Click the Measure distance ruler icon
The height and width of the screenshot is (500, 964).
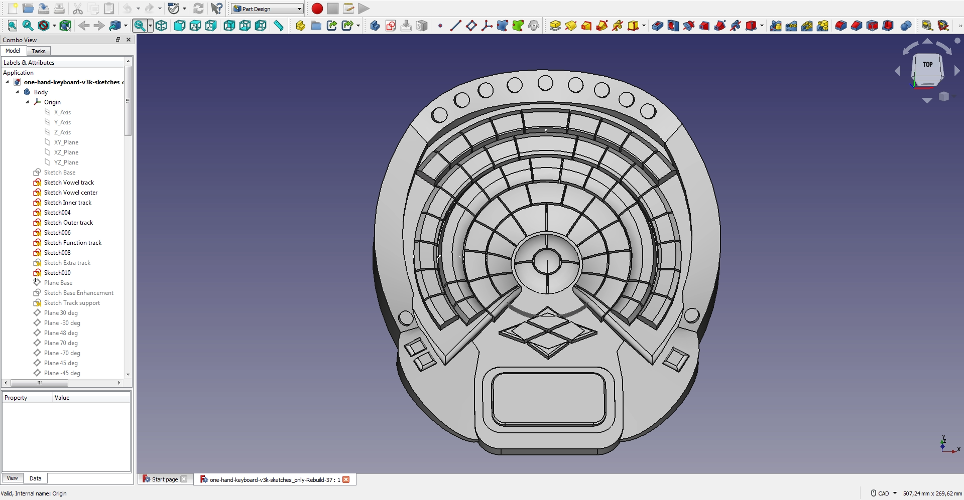tap(278, 25)
